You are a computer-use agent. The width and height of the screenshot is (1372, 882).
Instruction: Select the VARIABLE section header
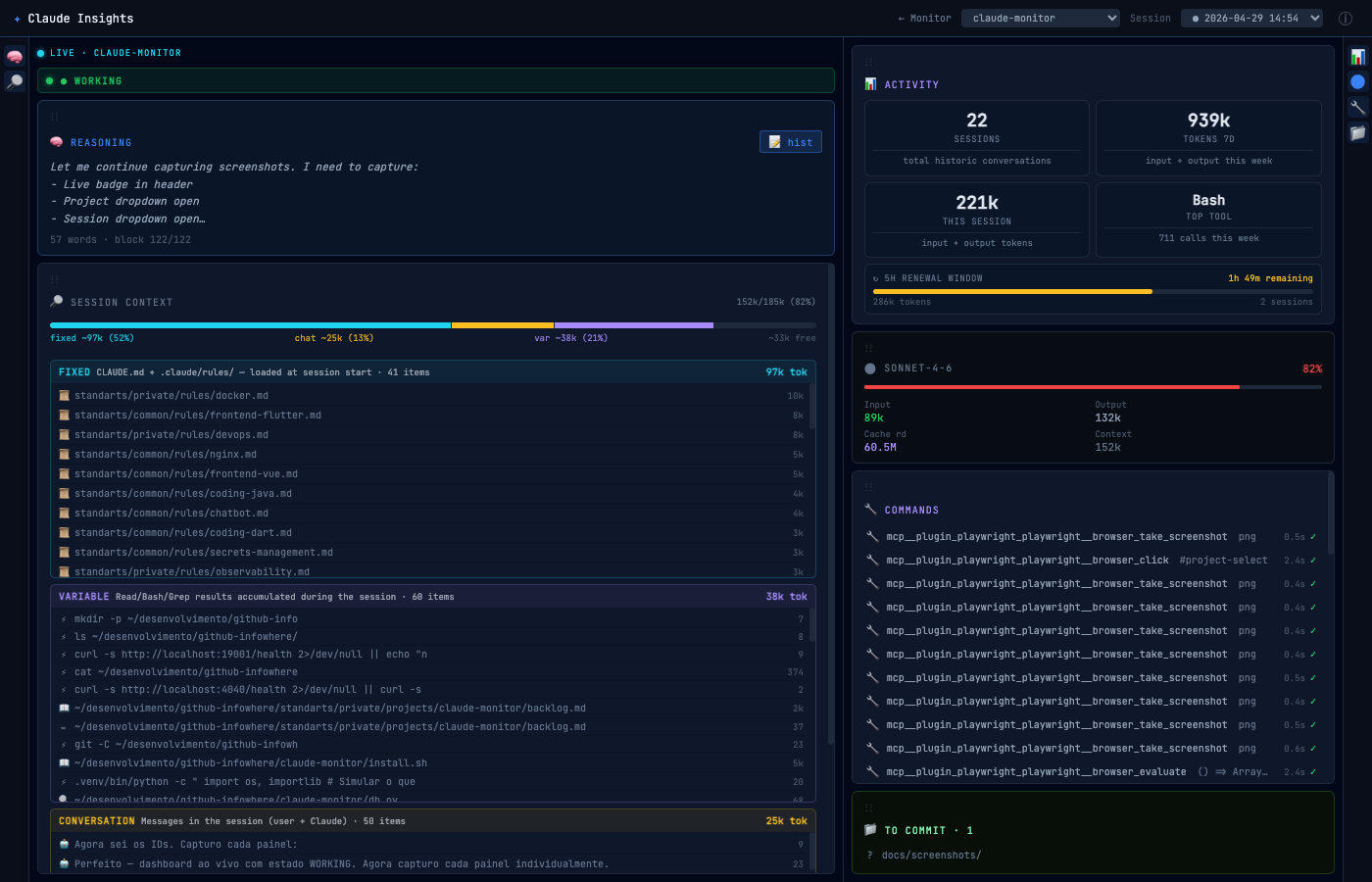click(x=433, y=596)
